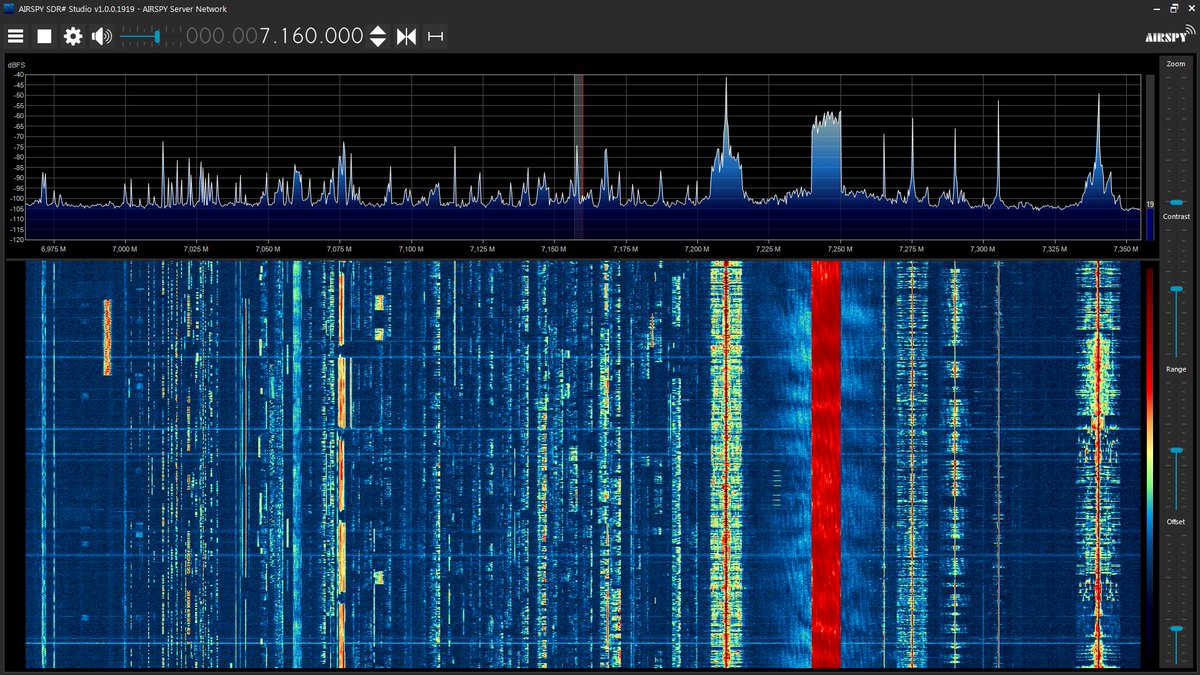Mute the audio output speaker

(x=100, y=35)
